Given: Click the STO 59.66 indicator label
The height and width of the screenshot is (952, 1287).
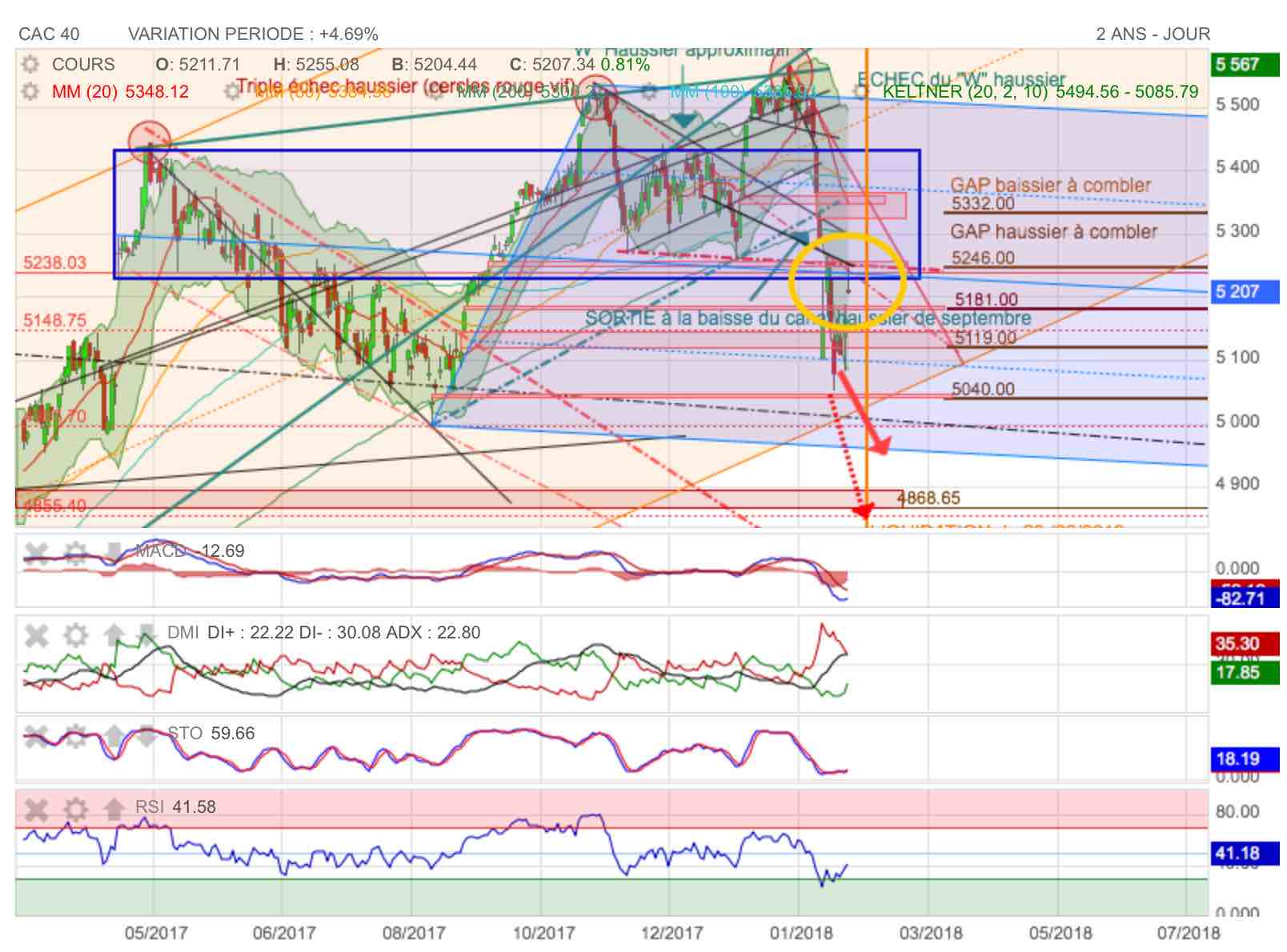Looking at the screenshot, I should (211, 733).
